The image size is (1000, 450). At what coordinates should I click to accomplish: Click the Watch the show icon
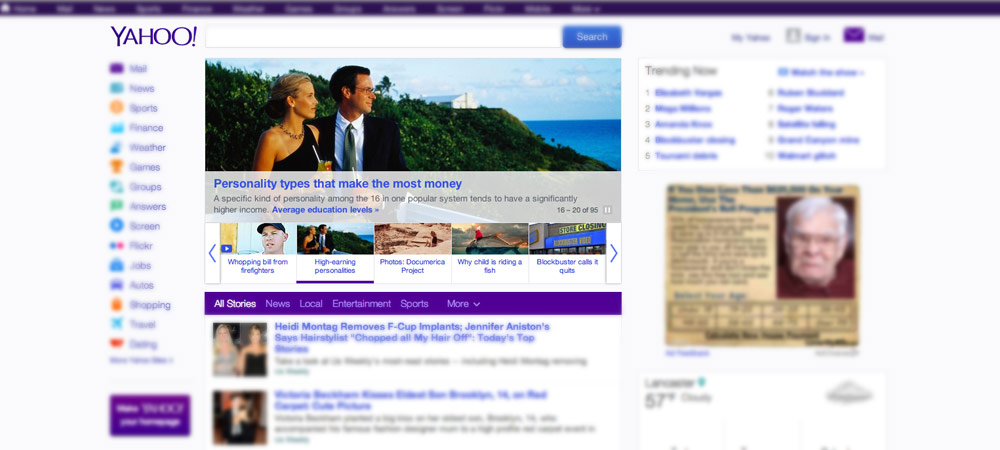point(783,73)
